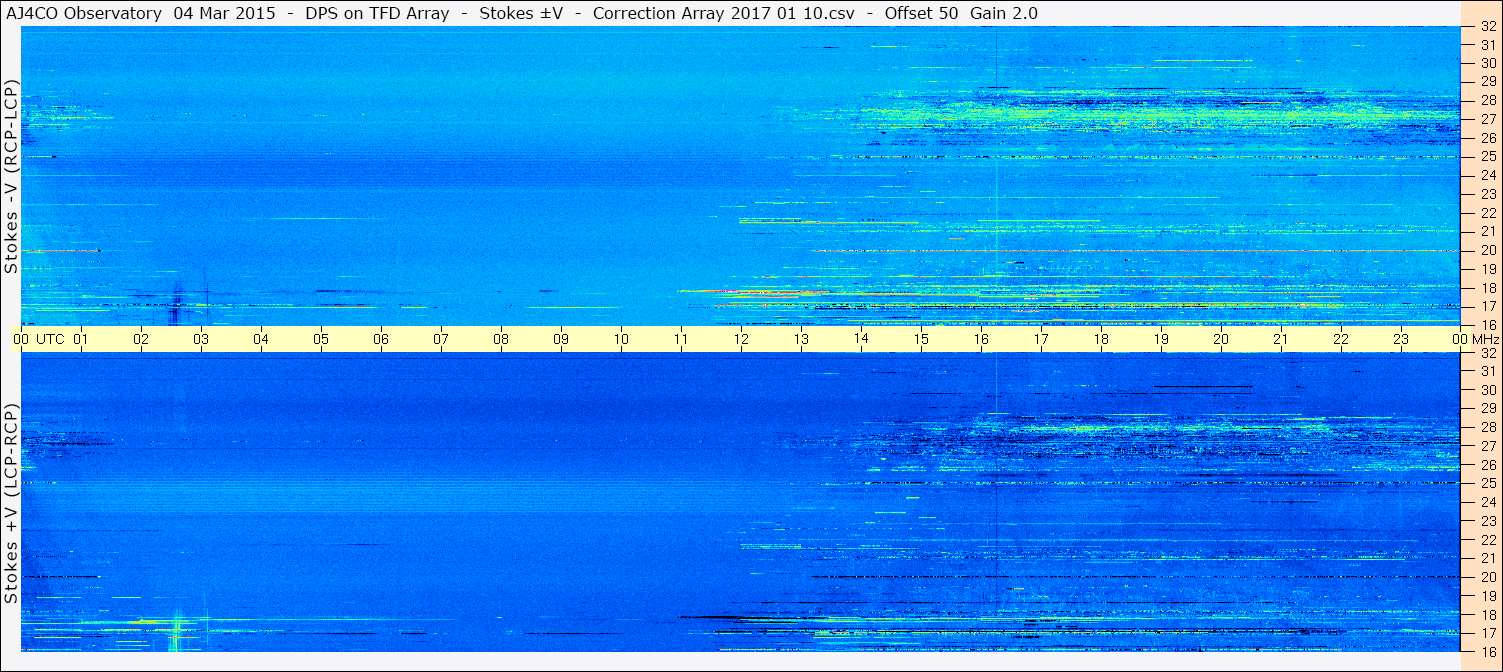This screenshot has width=1503, height=672.
Task: Click the 18 MHz label of upper panel
Action: (x=1487, y=288)
